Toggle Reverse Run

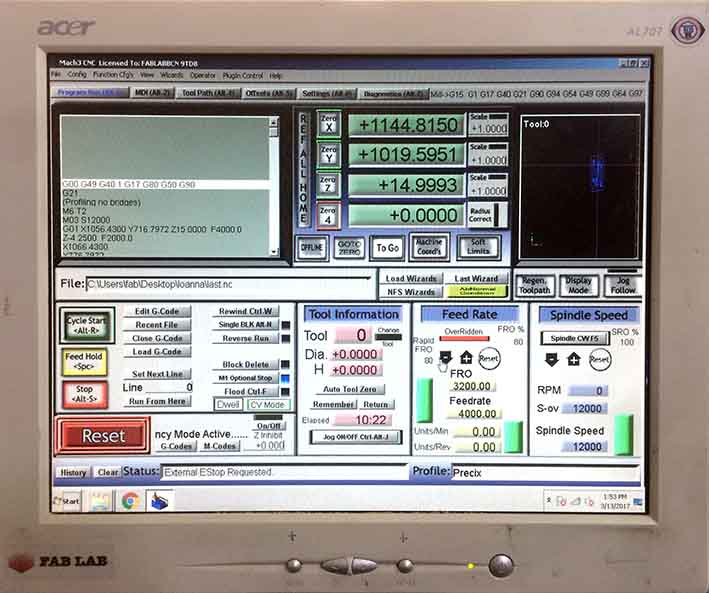tap(246, 338)
